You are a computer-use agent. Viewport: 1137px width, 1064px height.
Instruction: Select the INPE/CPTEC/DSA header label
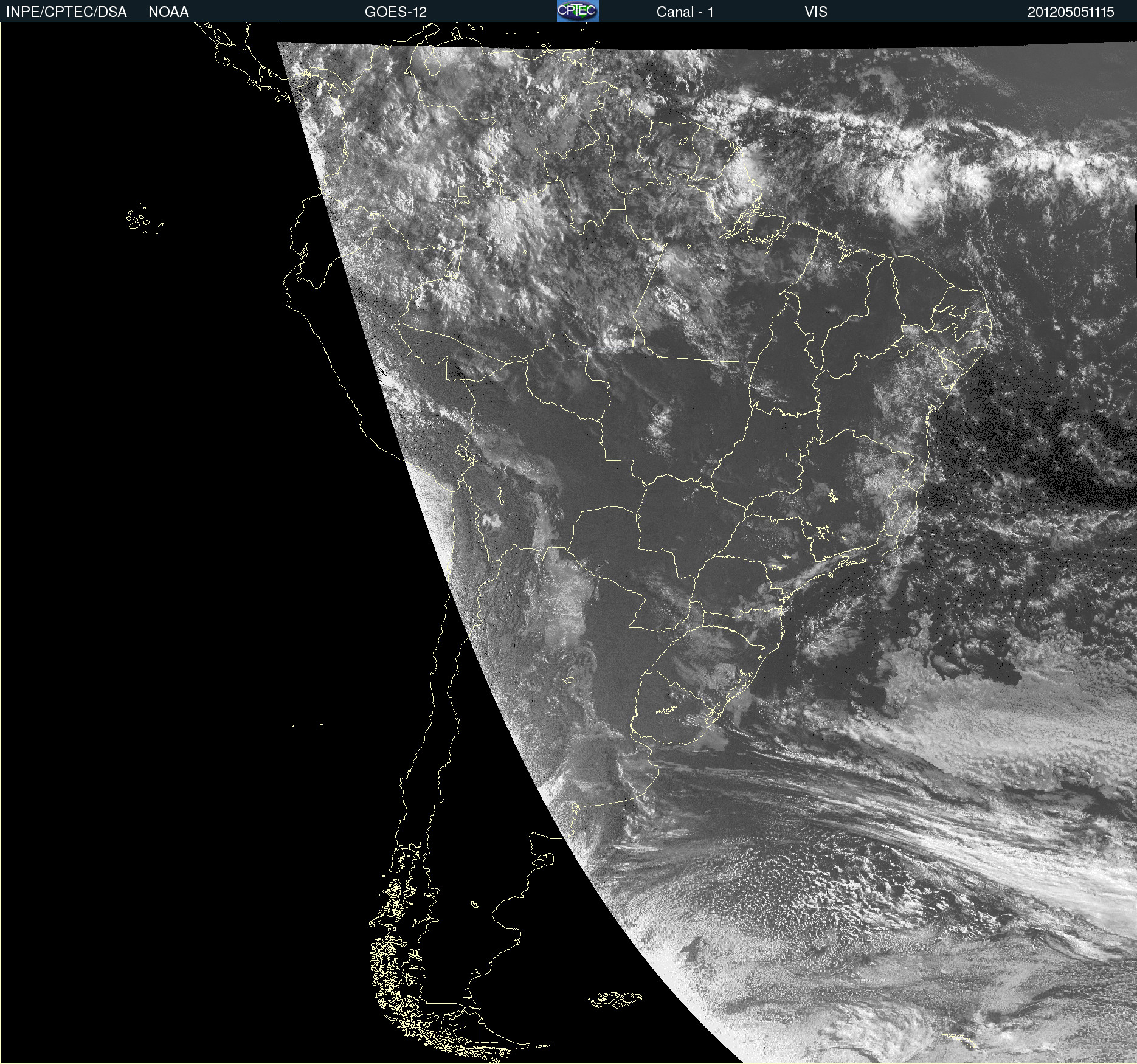66,12
